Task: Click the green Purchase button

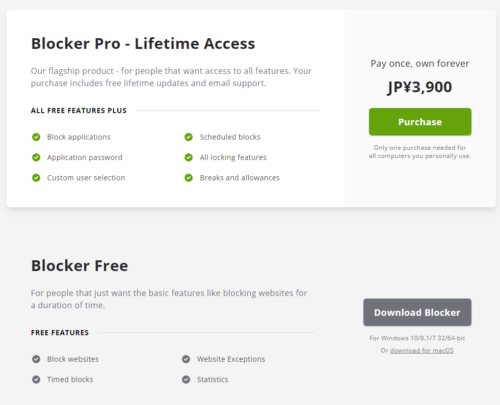Action: tap(420, 122)
